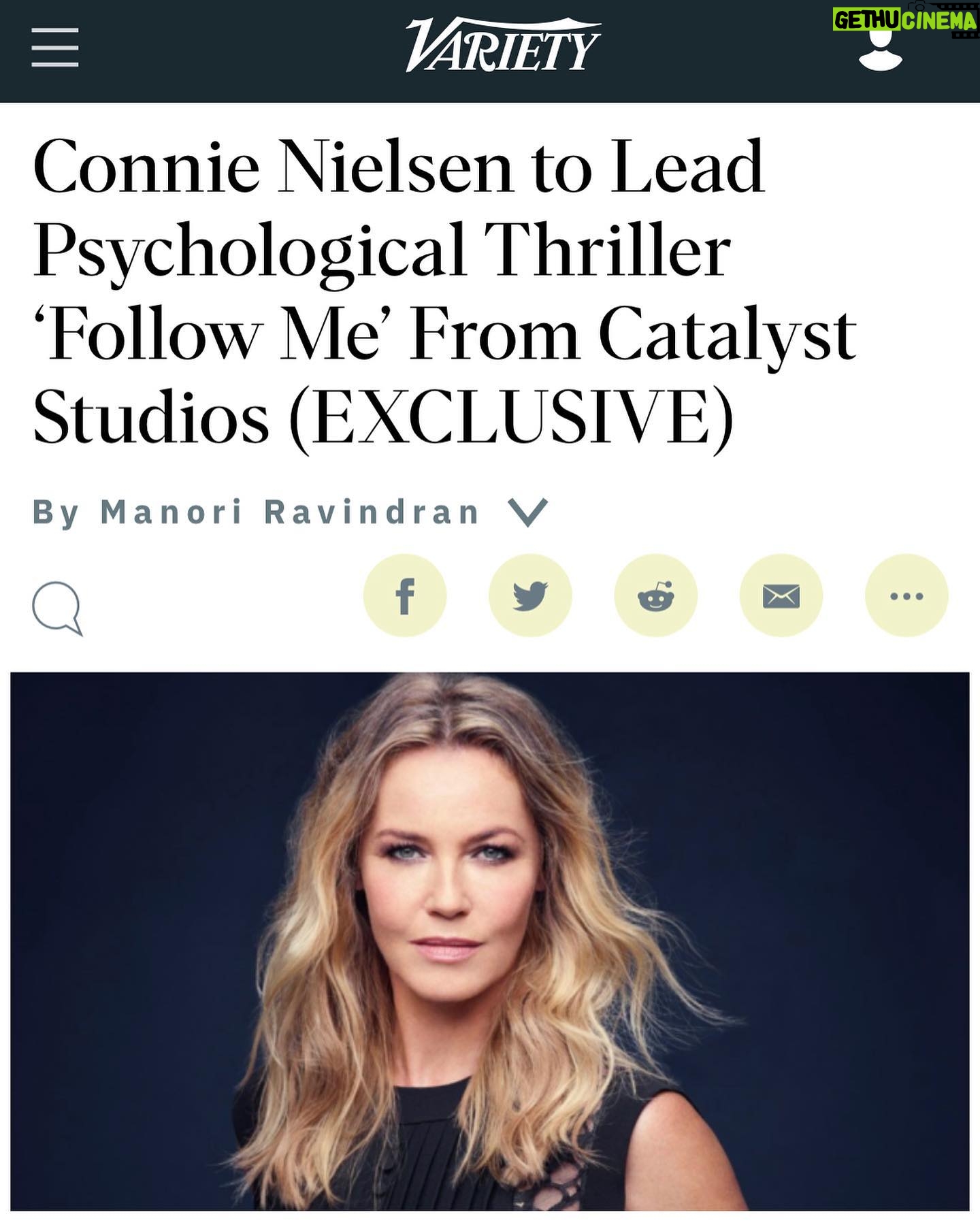Viewport: 980px width, 1225px height.
Task: Click the 'By' byline label
Action: (56, 512)
